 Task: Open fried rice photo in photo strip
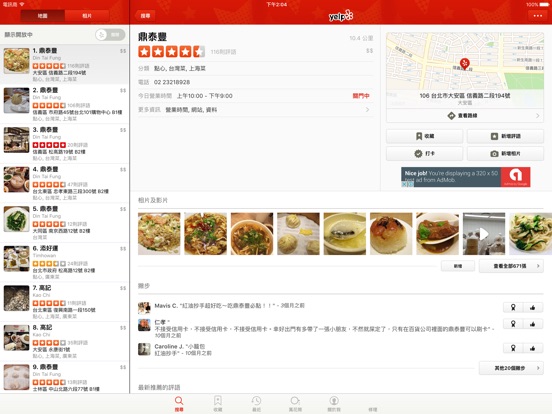159,233
